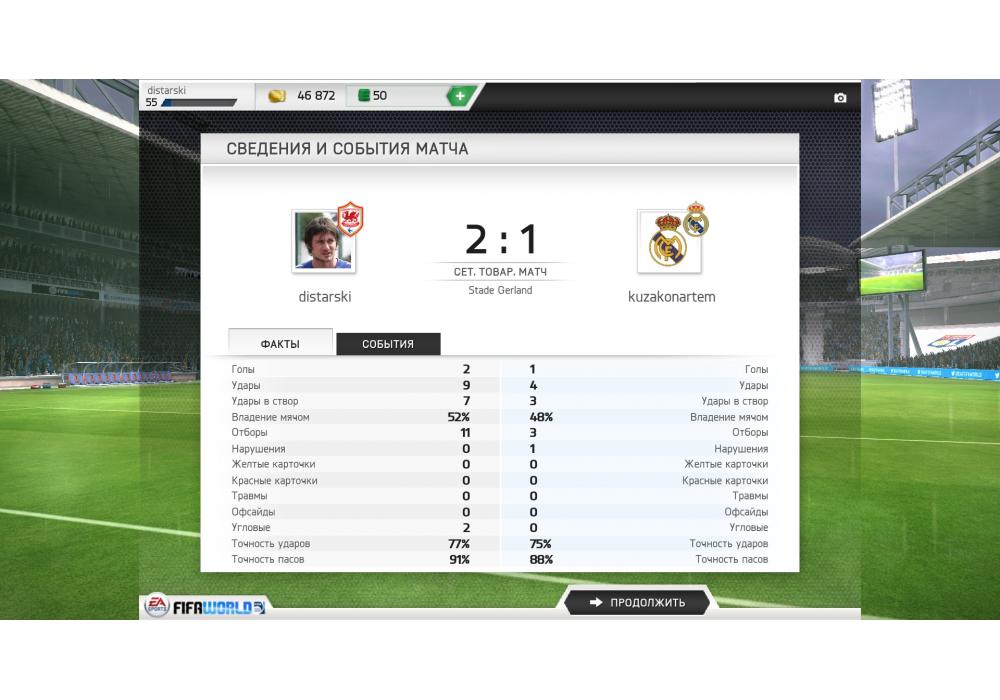
Task: Click the level 55 XP progress bar
Action: click(x=199, y=103)
